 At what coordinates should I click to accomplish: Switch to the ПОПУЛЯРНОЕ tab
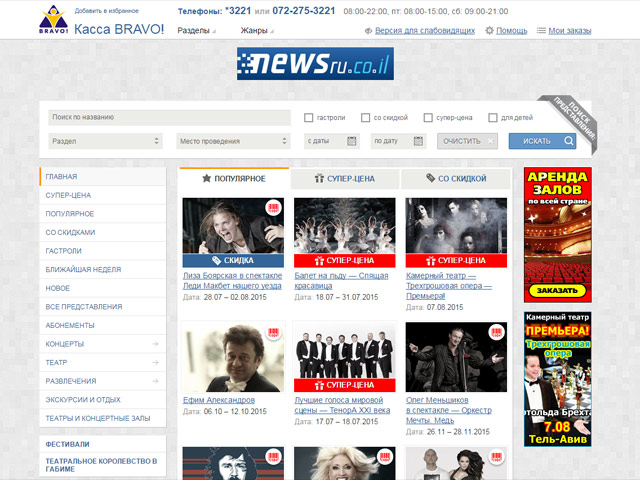(234, 178)
